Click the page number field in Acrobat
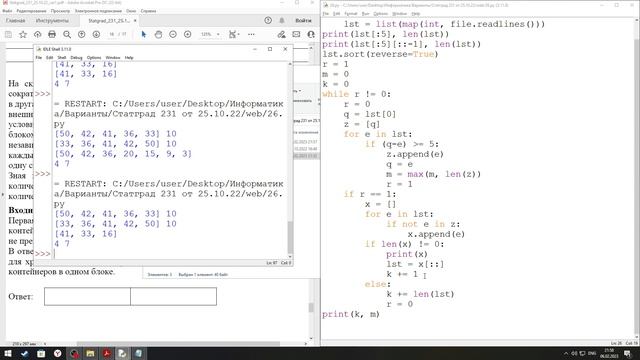Image resolution: width=640 pixels, height=360 pixels. coord(112,34)
